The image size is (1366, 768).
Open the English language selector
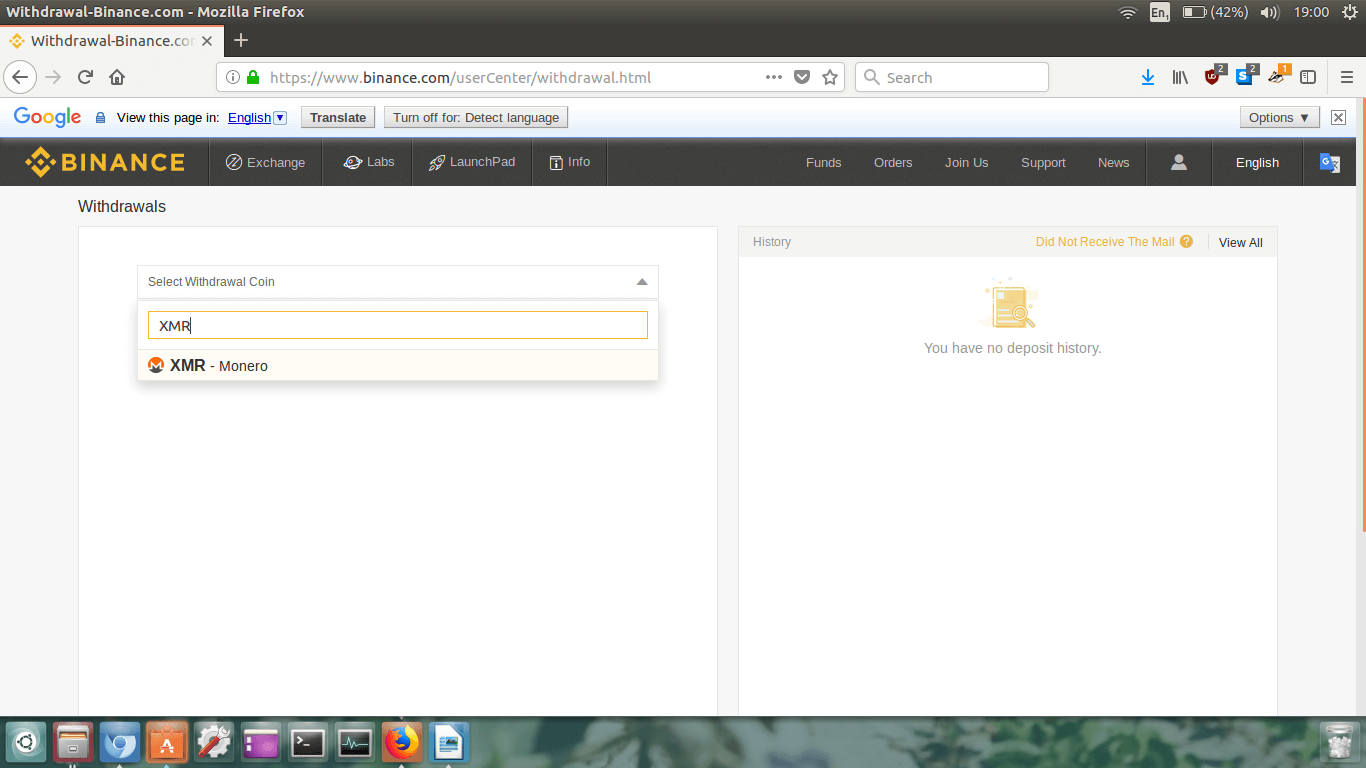pyautogui.click(x=1257, y=163)
